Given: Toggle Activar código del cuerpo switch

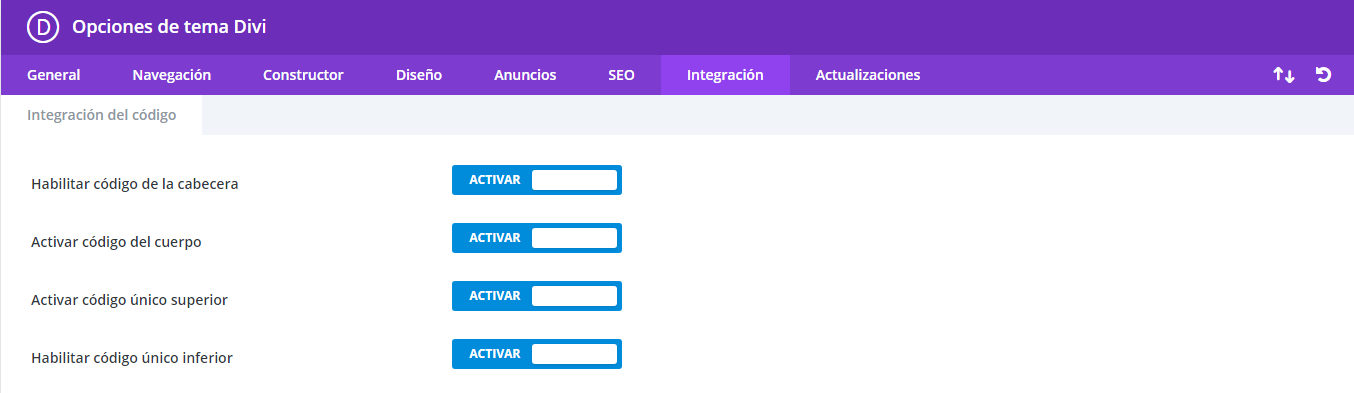Looking at the screenshot, I should [537, 238].
